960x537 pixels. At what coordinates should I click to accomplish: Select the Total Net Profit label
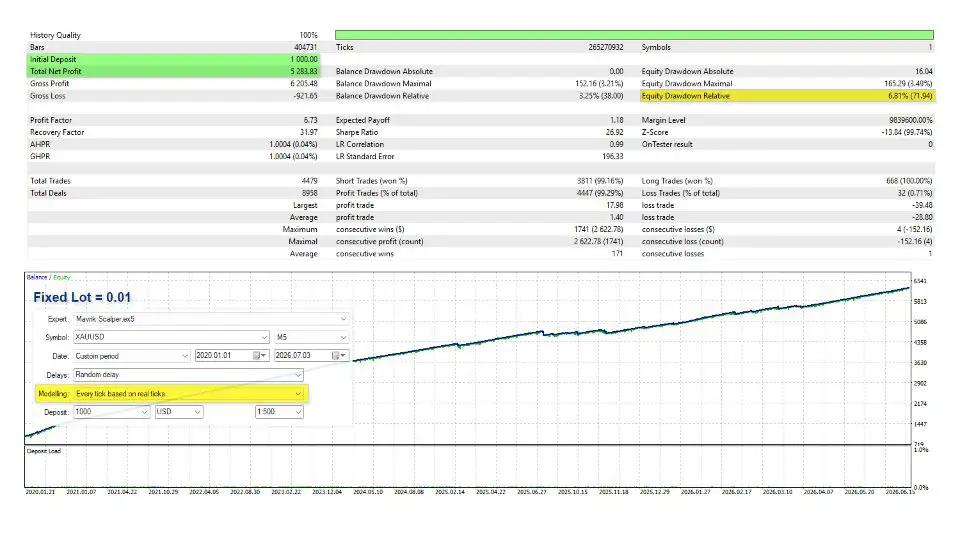56,72
